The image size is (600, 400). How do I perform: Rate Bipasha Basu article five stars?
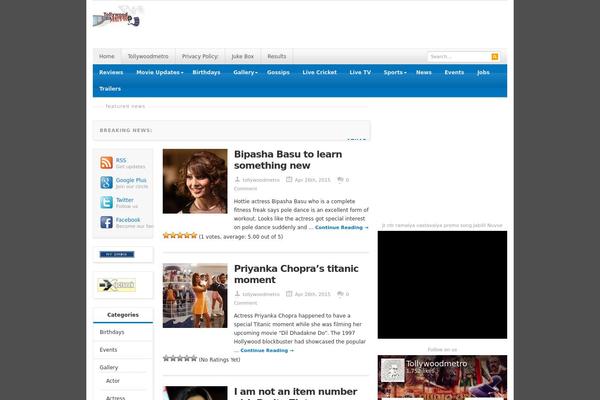pos(194,235)
